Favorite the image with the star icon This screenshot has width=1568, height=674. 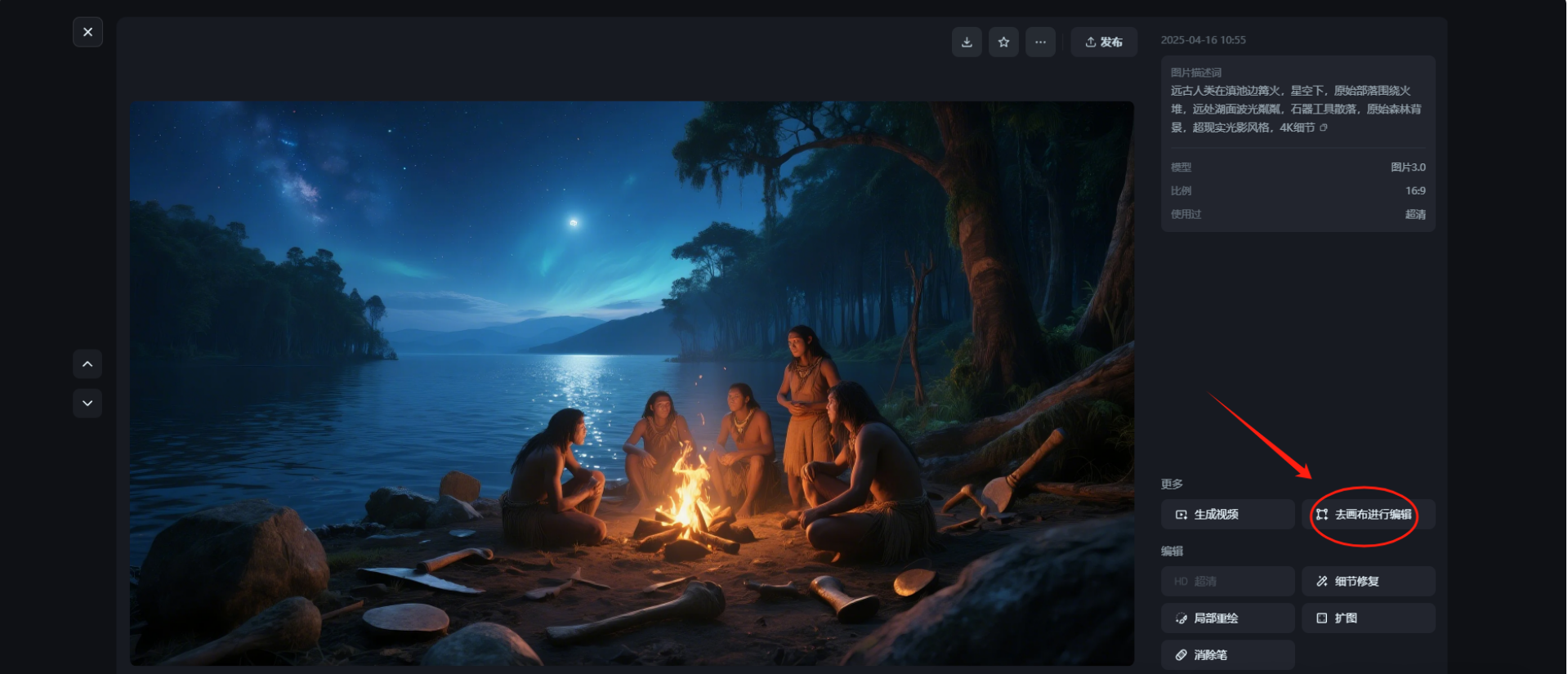(1003, 42)
